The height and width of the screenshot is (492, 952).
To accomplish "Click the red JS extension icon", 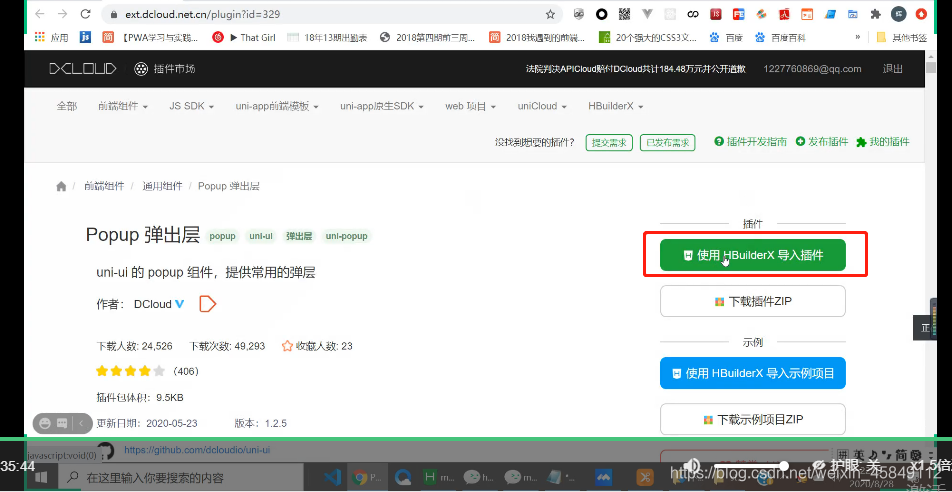I will [x=716, y=13].
